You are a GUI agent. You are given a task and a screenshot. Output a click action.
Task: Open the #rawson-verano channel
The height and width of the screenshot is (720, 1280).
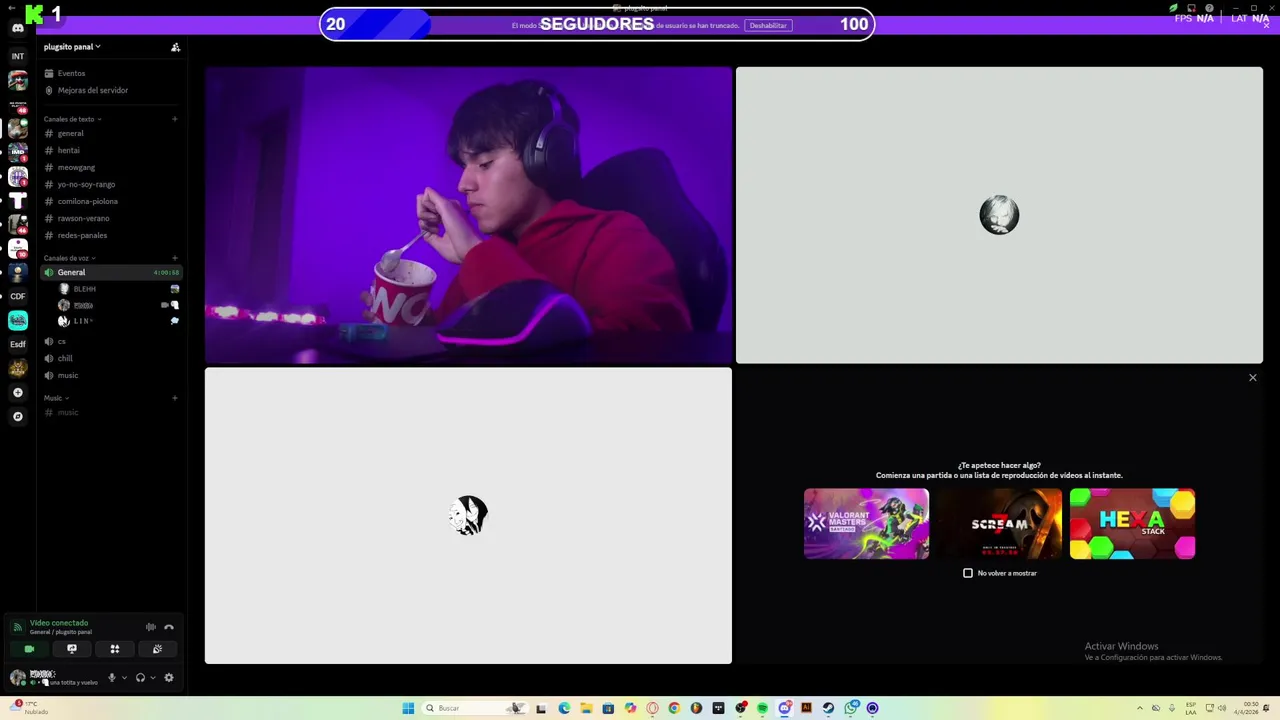click(110, 218)
